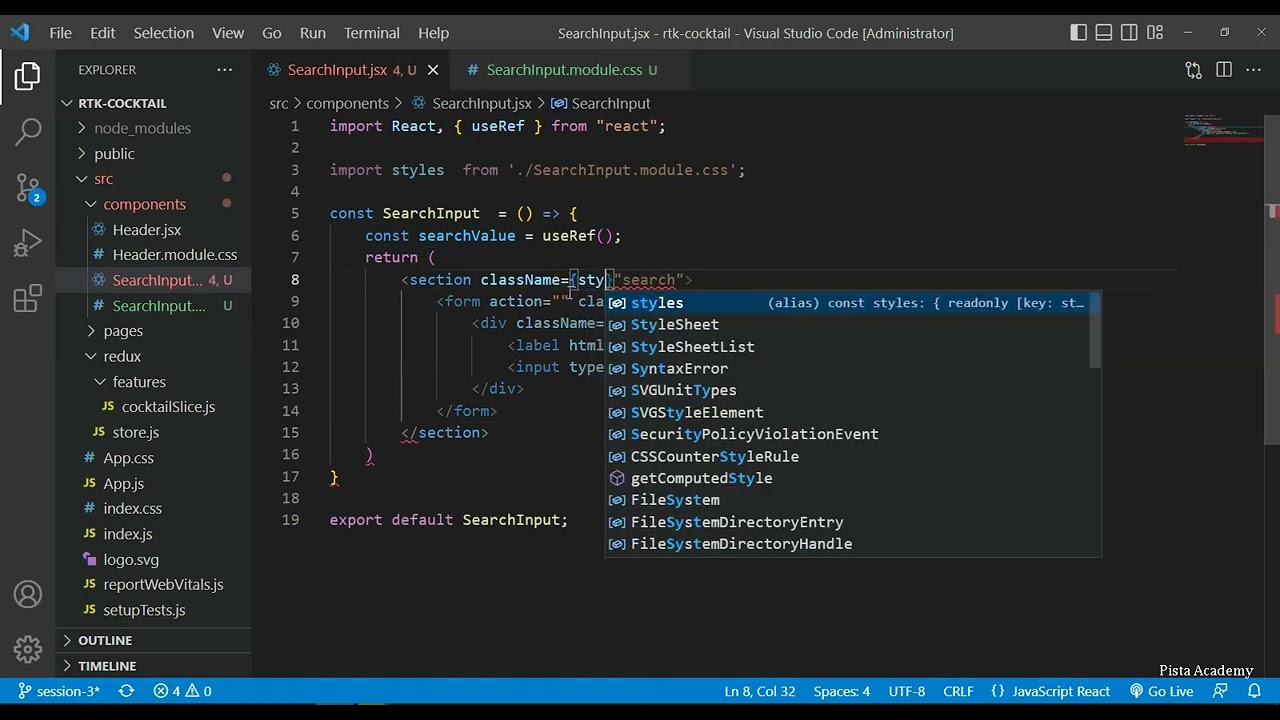Open the Run and Debug view
The height and width of the screenshot is (720, 1280).
[x=28, y=243]
